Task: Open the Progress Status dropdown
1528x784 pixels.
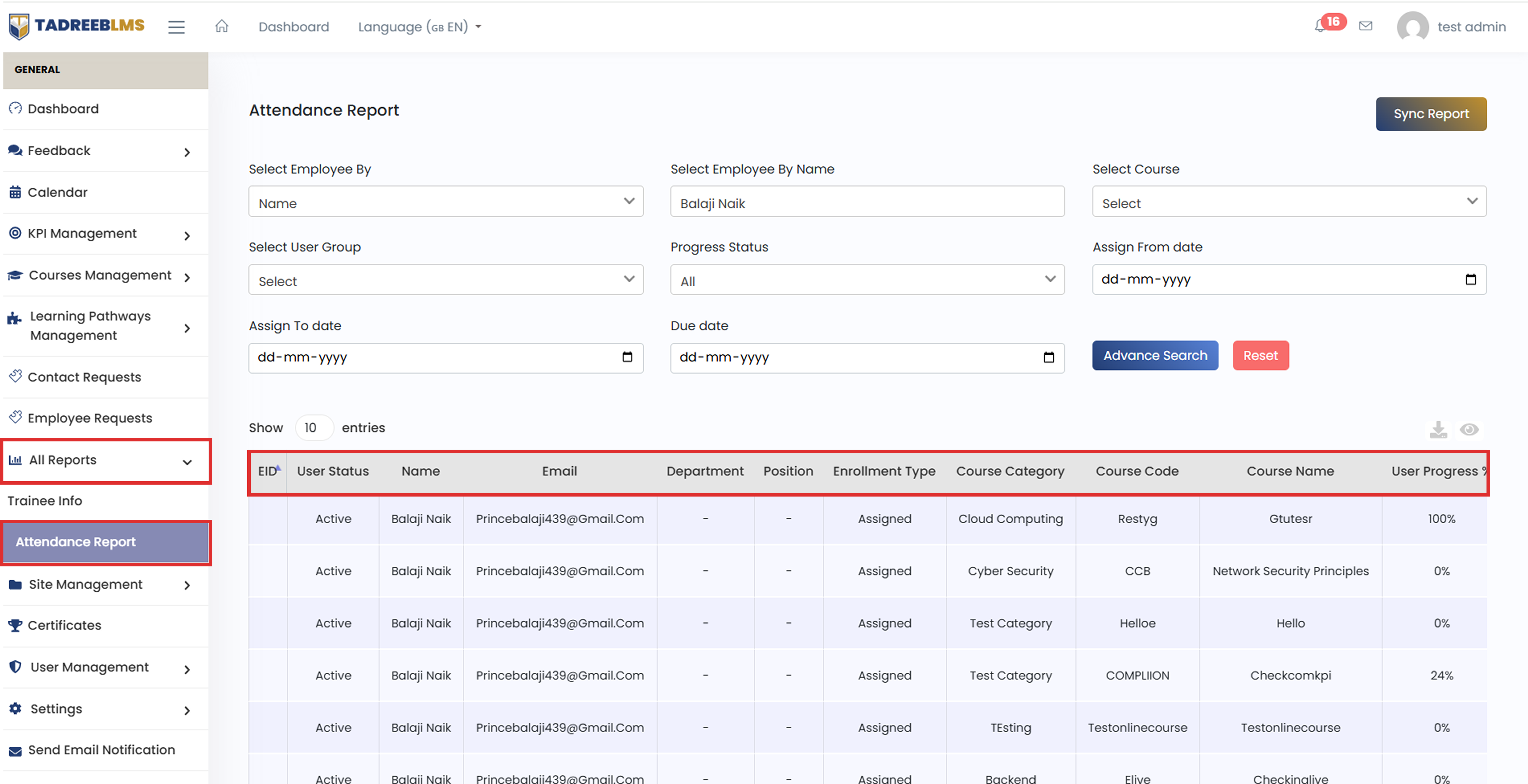Action: coord(867,280)
